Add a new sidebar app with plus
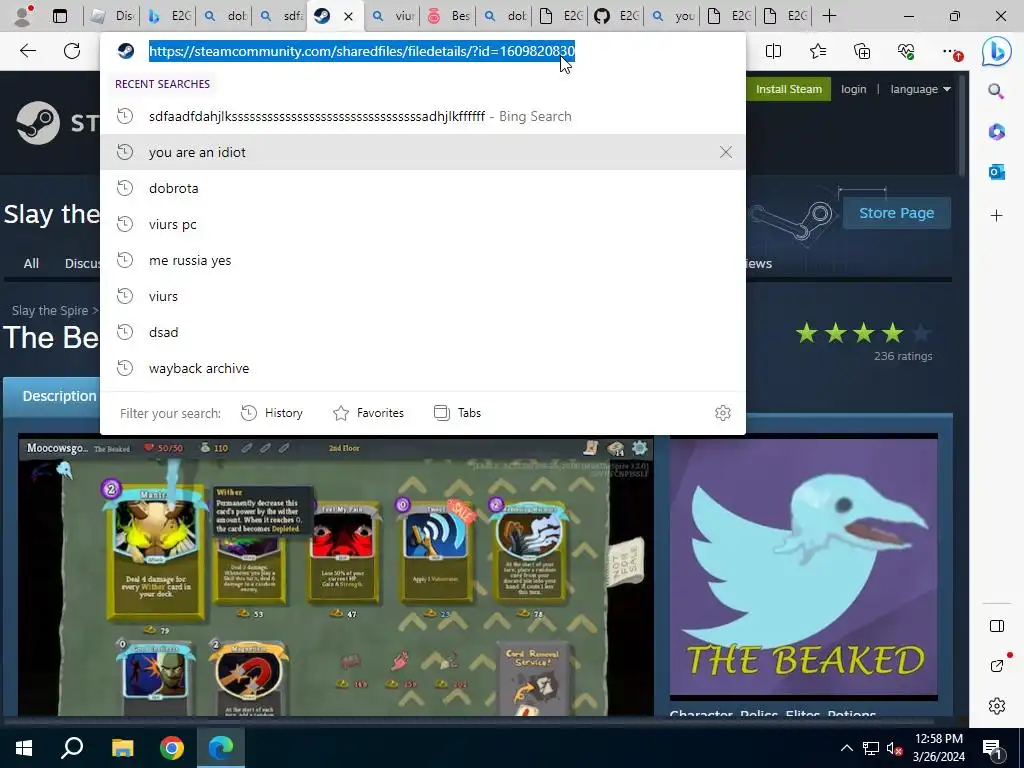This screenshot has height=768, width=1024. tap(996, 216)
